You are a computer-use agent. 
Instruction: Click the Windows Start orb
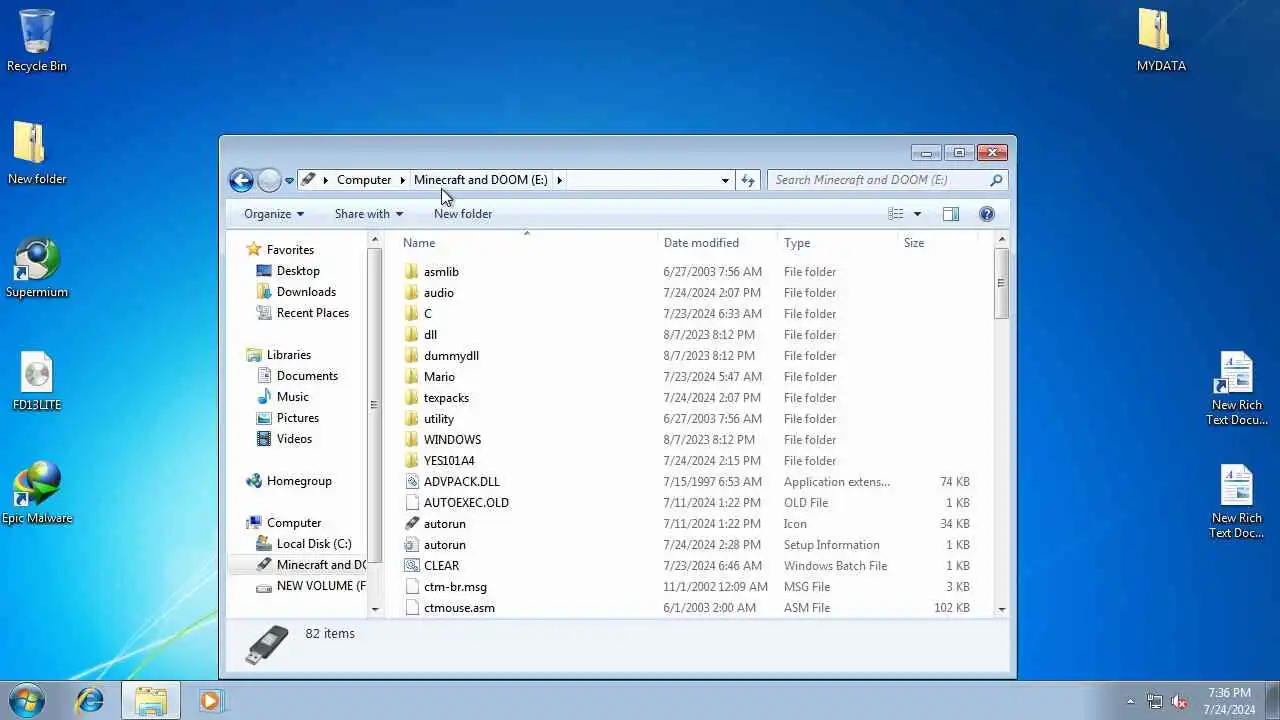(26, 700)
